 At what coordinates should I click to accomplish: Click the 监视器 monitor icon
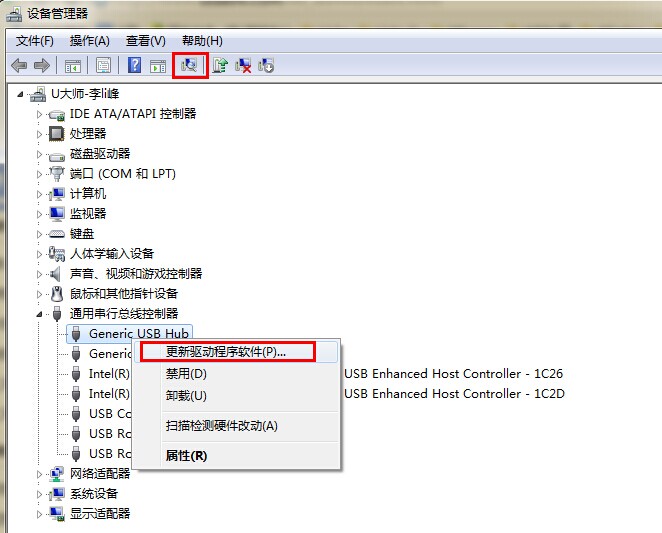(x=57, y=214)
